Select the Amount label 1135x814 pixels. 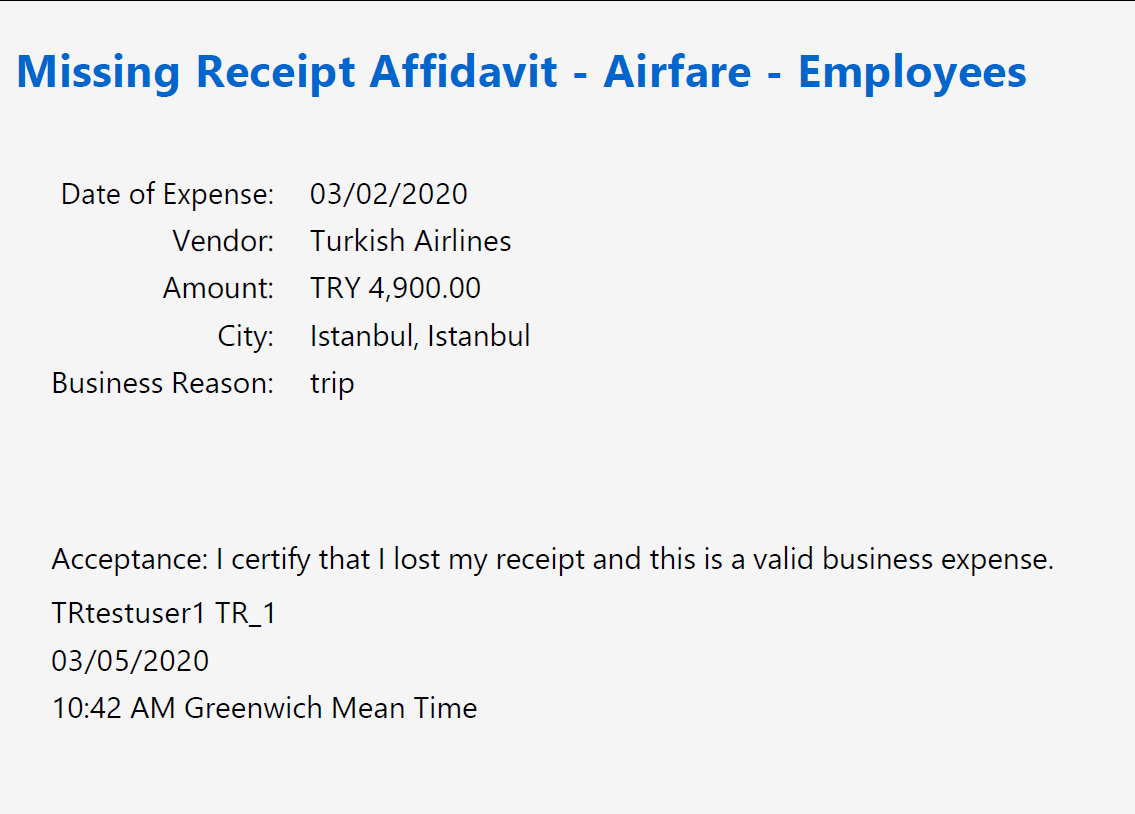[218, 288]
